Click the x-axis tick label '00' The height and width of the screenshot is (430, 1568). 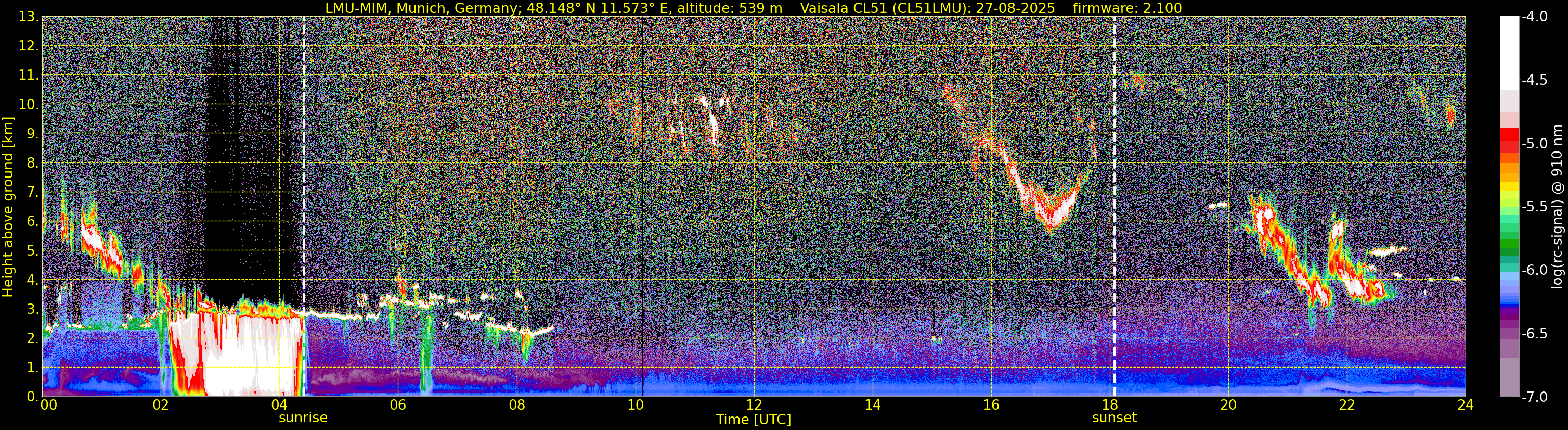pyautogui.click(x=49, y=405)
